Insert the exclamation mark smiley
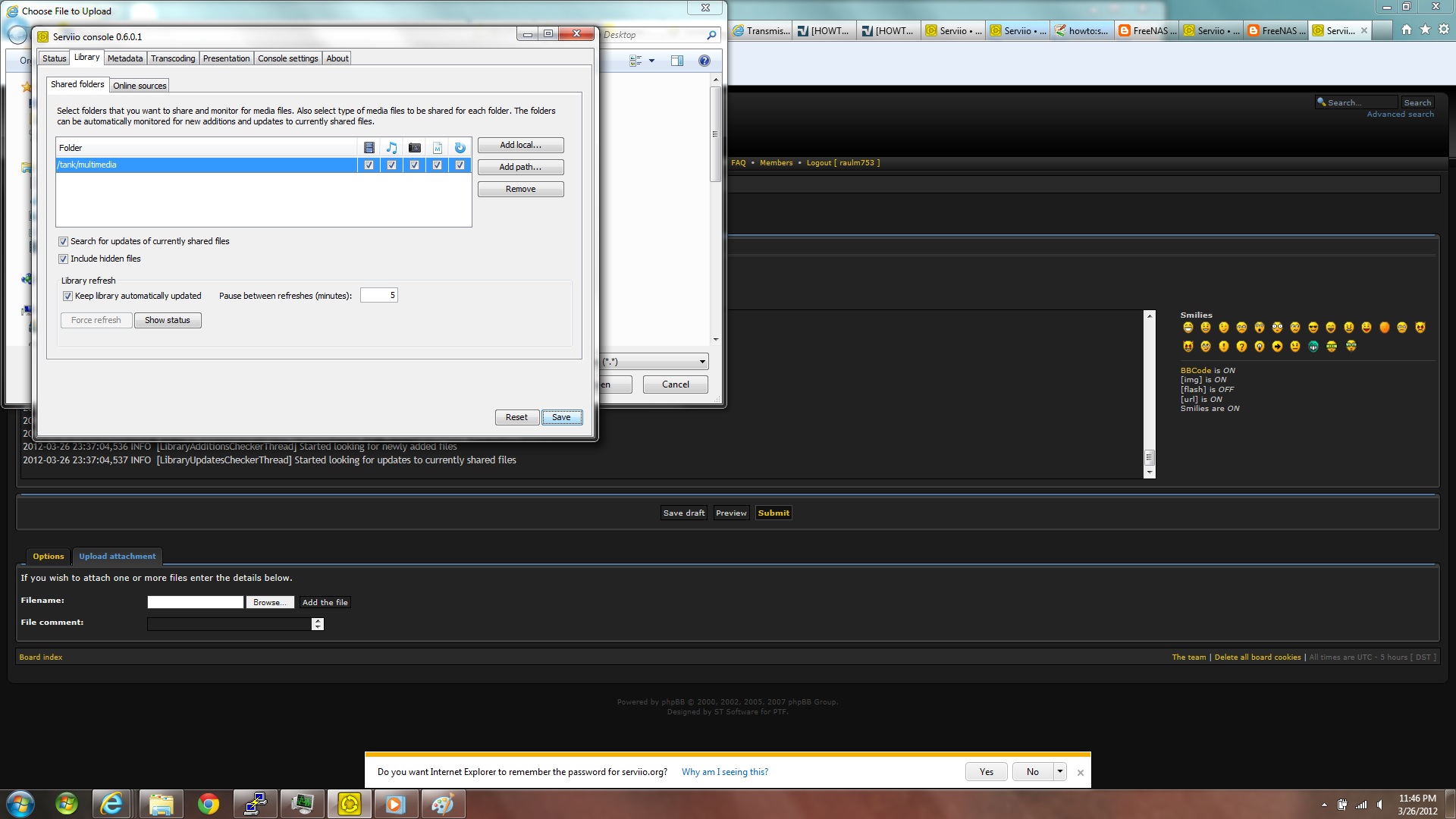 coord(1223,347)
